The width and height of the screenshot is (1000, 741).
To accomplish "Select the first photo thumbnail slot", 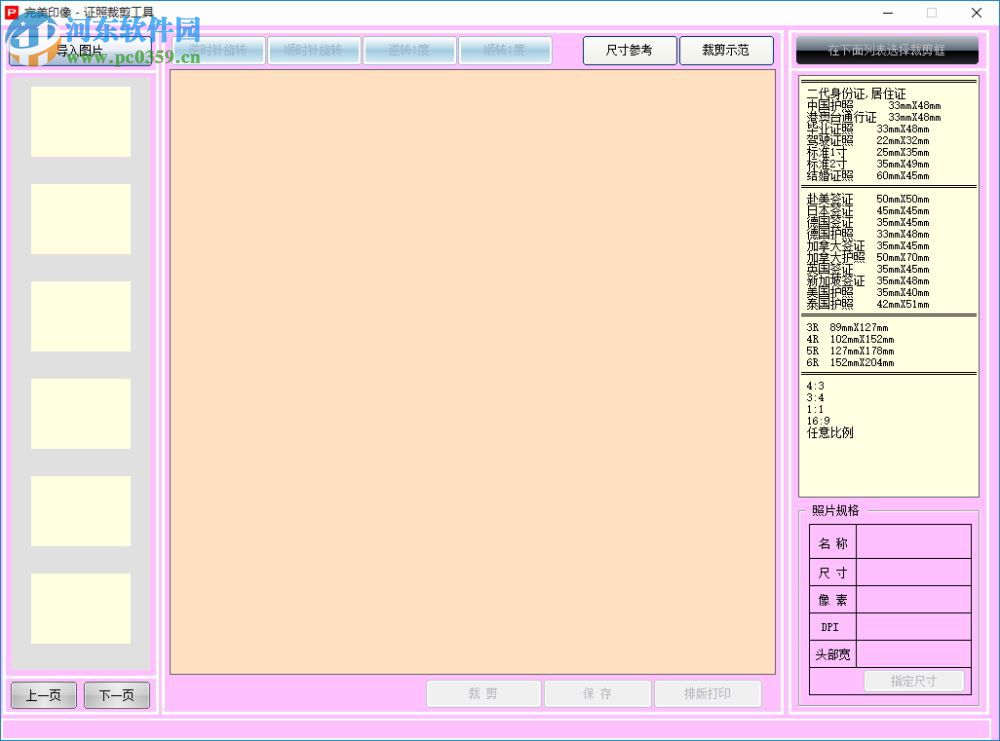I will [x=81, y=120].
